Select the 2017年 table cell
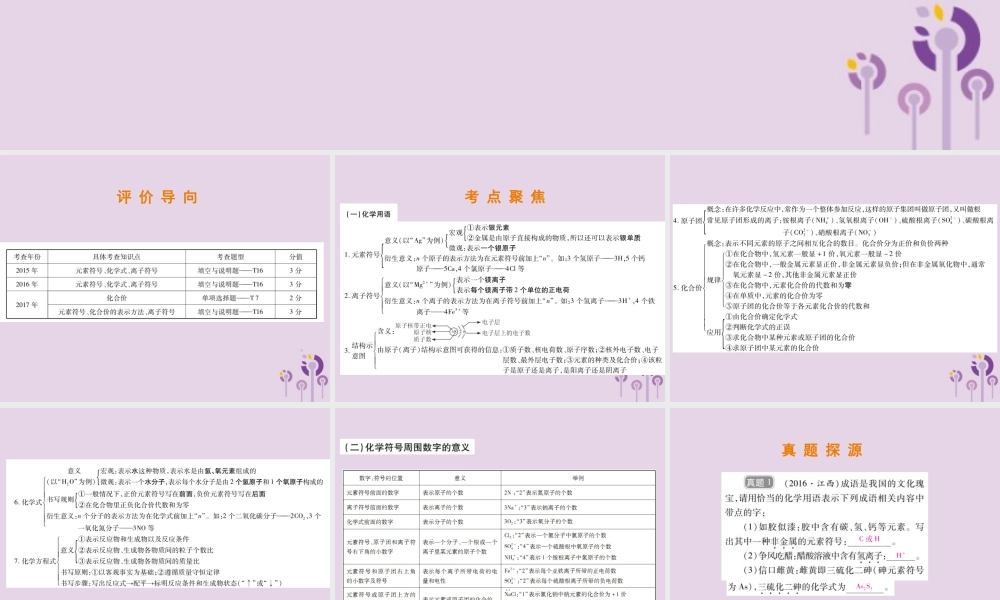Viewport: 1000px width, 600px height. [27, 305]
